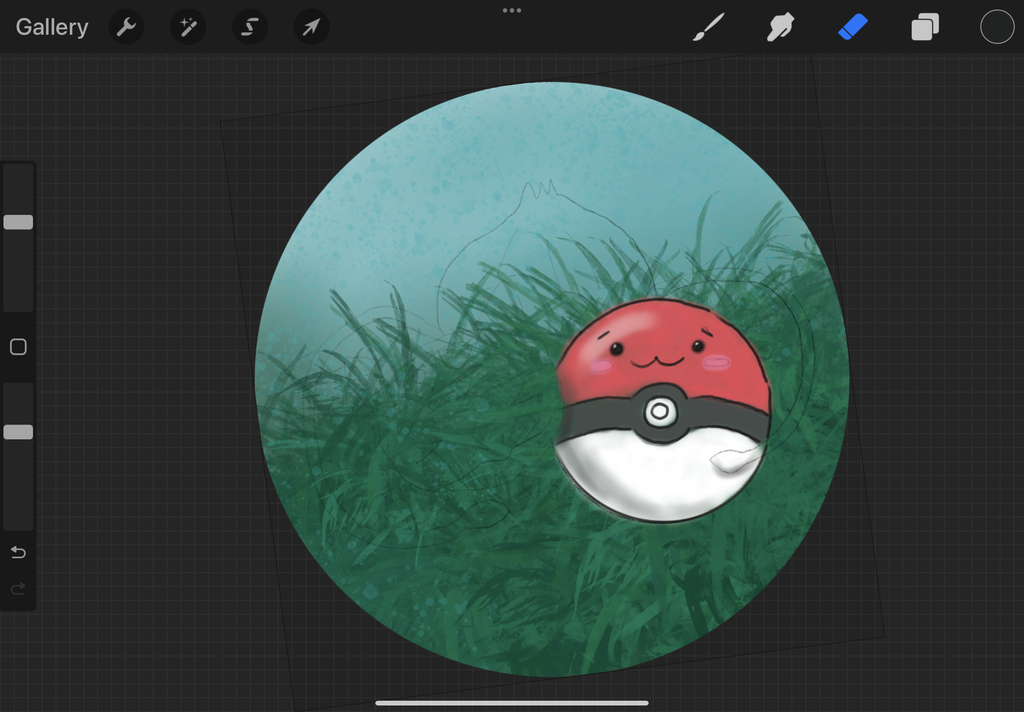The width and height of the screenshot is (1024, 712).
Task: Undo the last action
Action: [18, 552]
